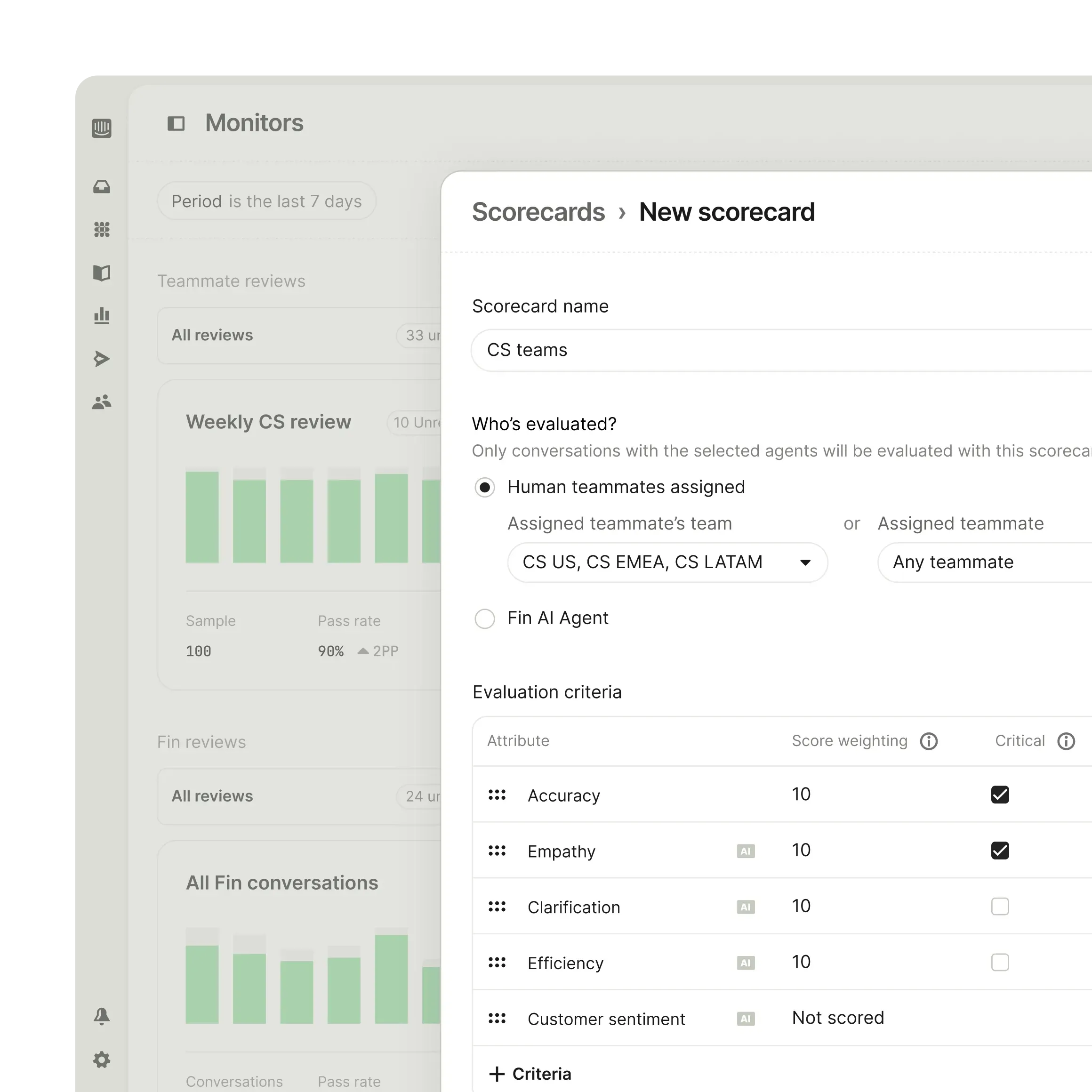Grab the drag handle for Accuracy row
1092x1092 pixels.
(x=497, y=795)
